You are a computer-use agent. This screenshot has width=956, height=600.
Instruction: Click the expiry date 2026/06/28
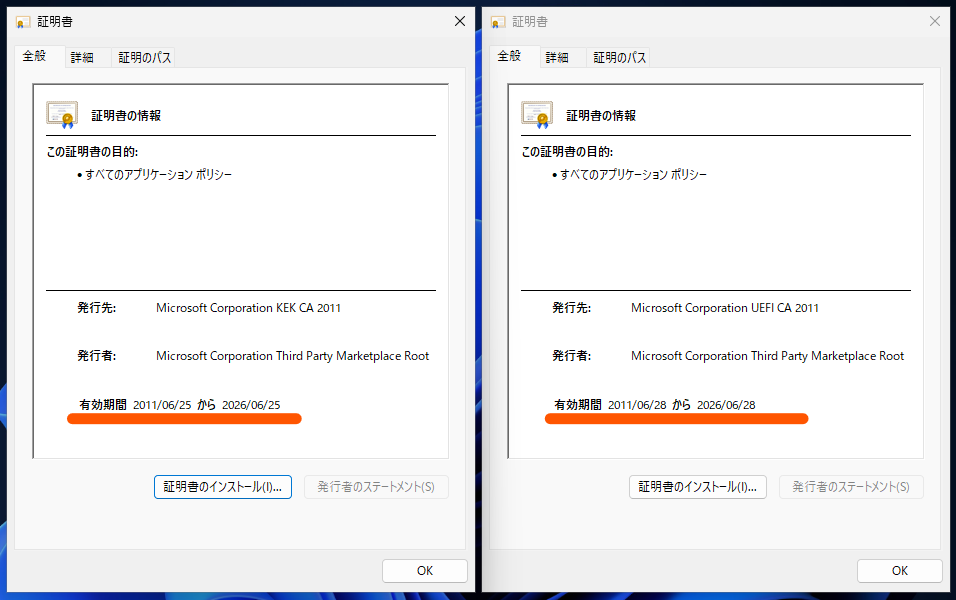point(726,405)
